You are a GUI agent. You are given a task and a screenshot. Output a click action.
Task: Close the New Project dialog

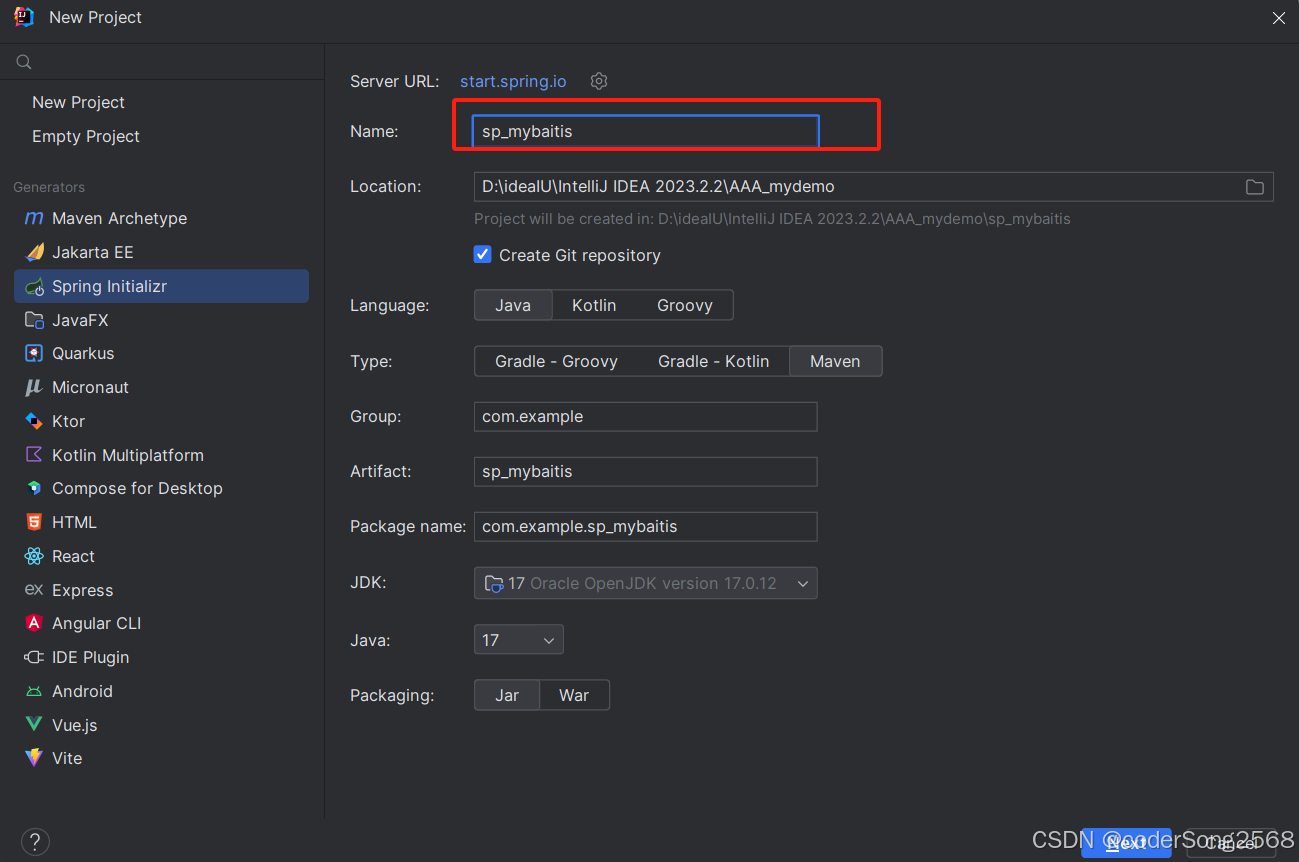[1278, 18]
